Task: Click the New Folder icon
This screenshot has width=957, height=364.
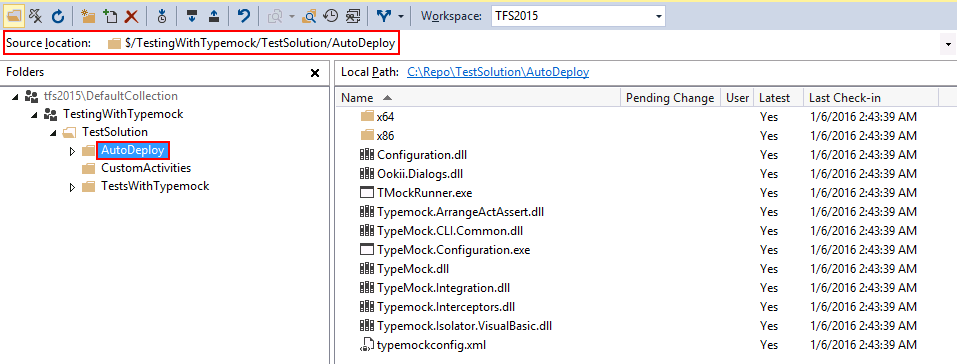Action: [x=88, y=16]
